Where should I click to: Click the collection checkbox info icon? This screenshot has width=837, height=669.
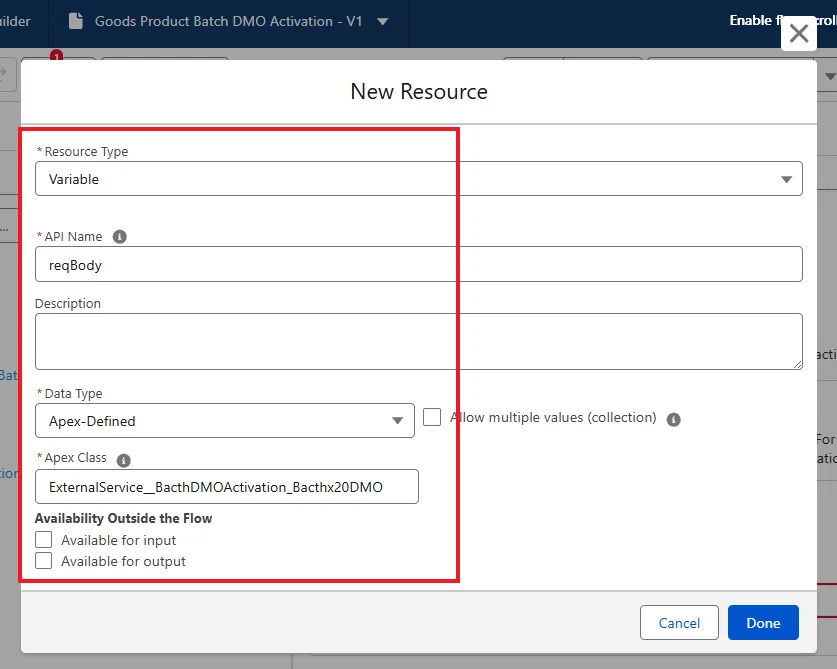[674, 419]
